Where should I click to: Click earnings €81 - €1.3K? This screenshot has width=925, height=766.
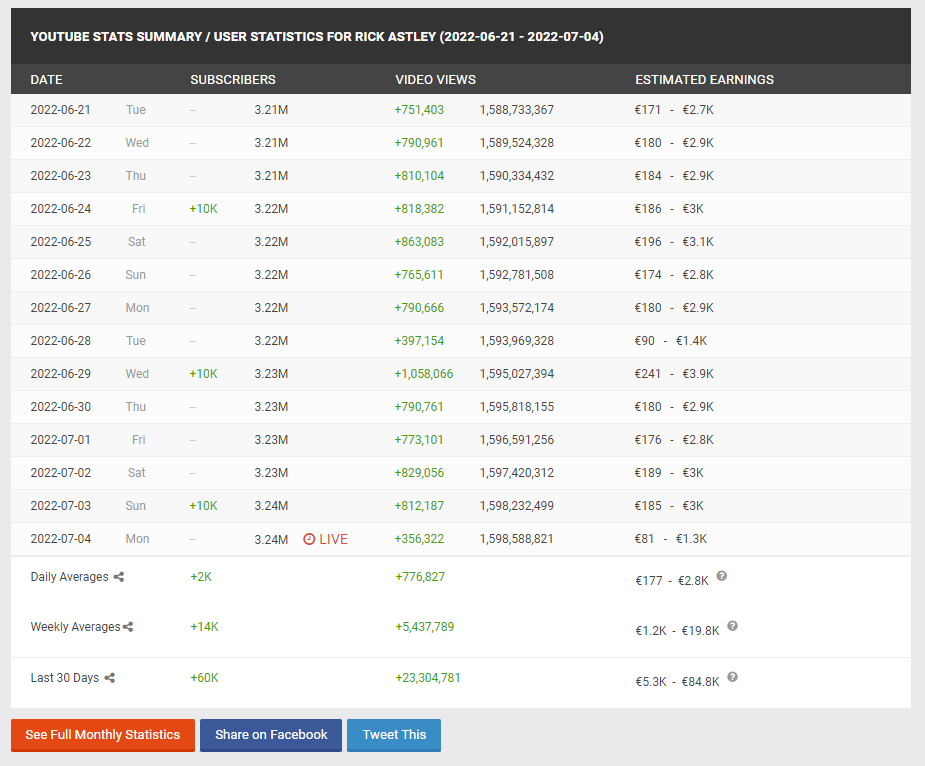(x=671, y=539)
